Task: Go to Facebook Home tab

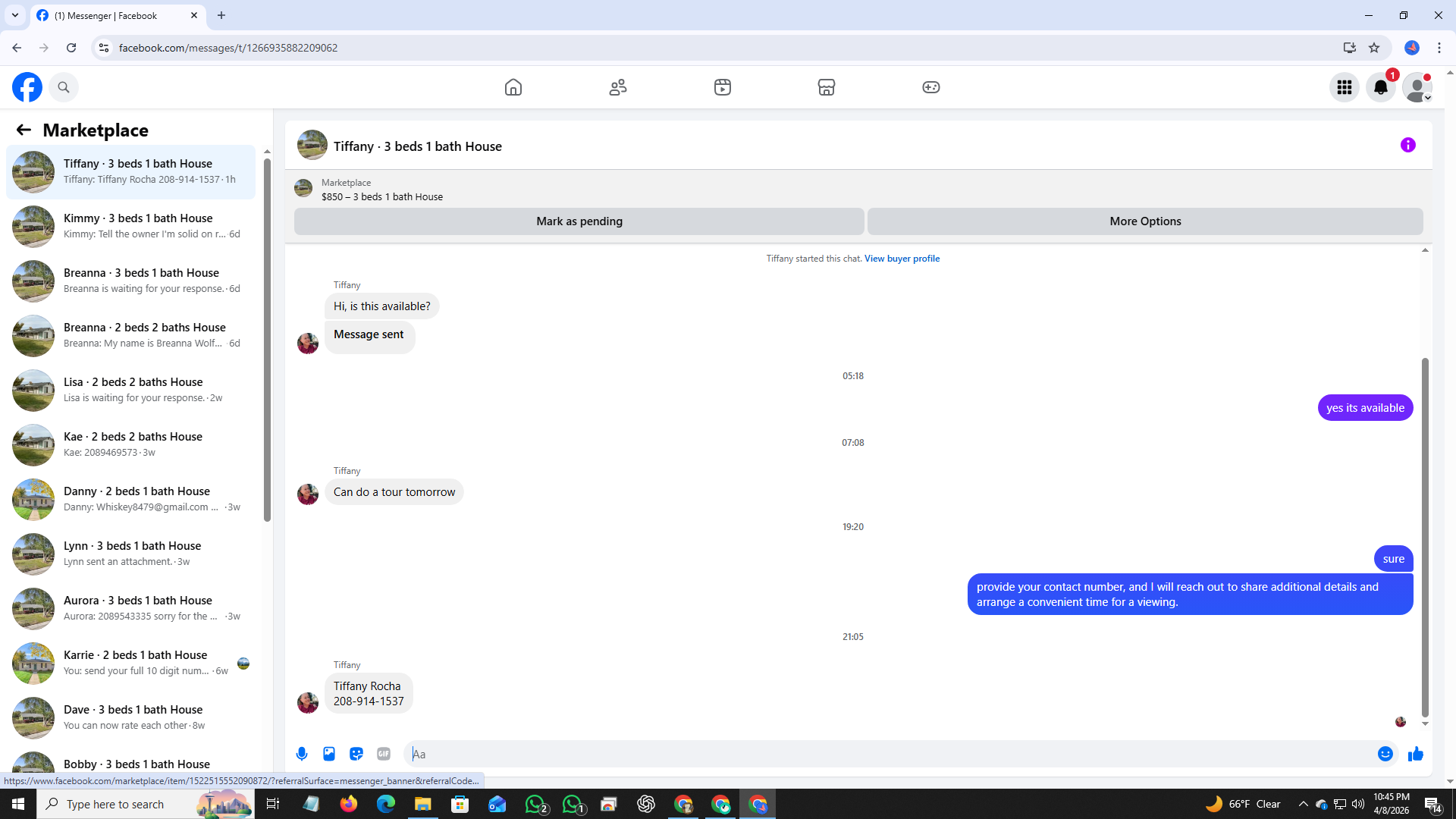Action: [x=513, y=87]
